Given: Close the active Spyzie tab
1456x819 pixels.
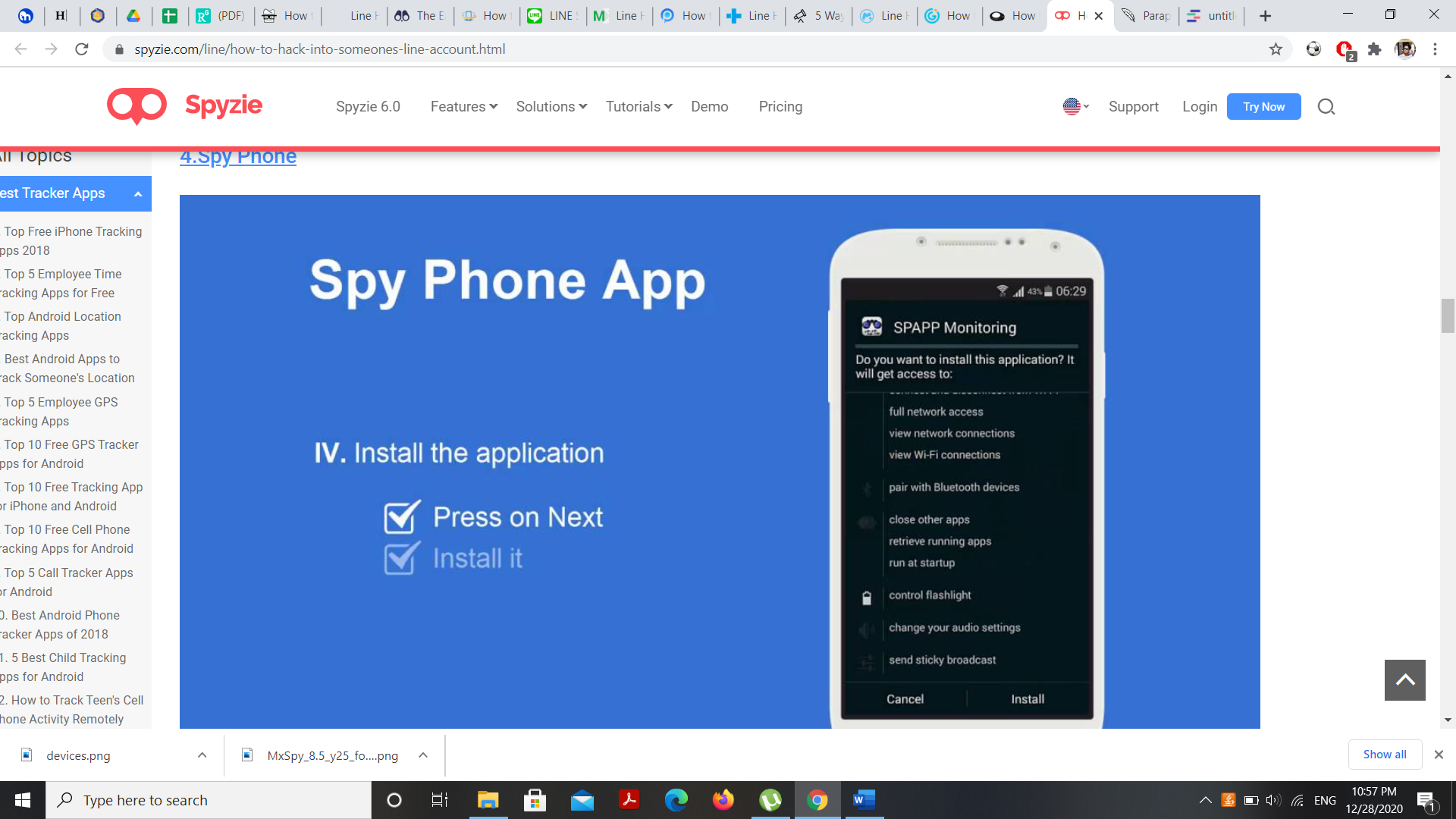Looking at the screenshot, I should coord(1099,15).
